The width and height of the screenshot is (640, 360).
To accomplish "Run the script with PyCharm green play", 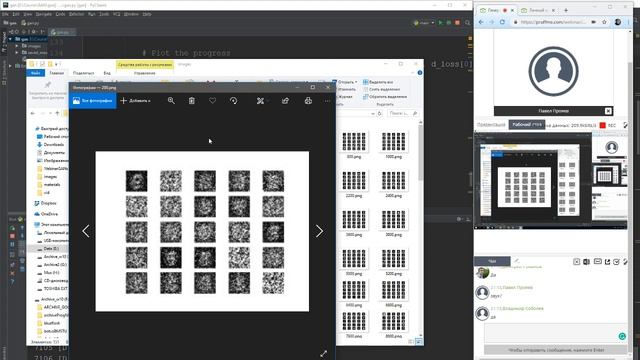I will click(440, 23).
